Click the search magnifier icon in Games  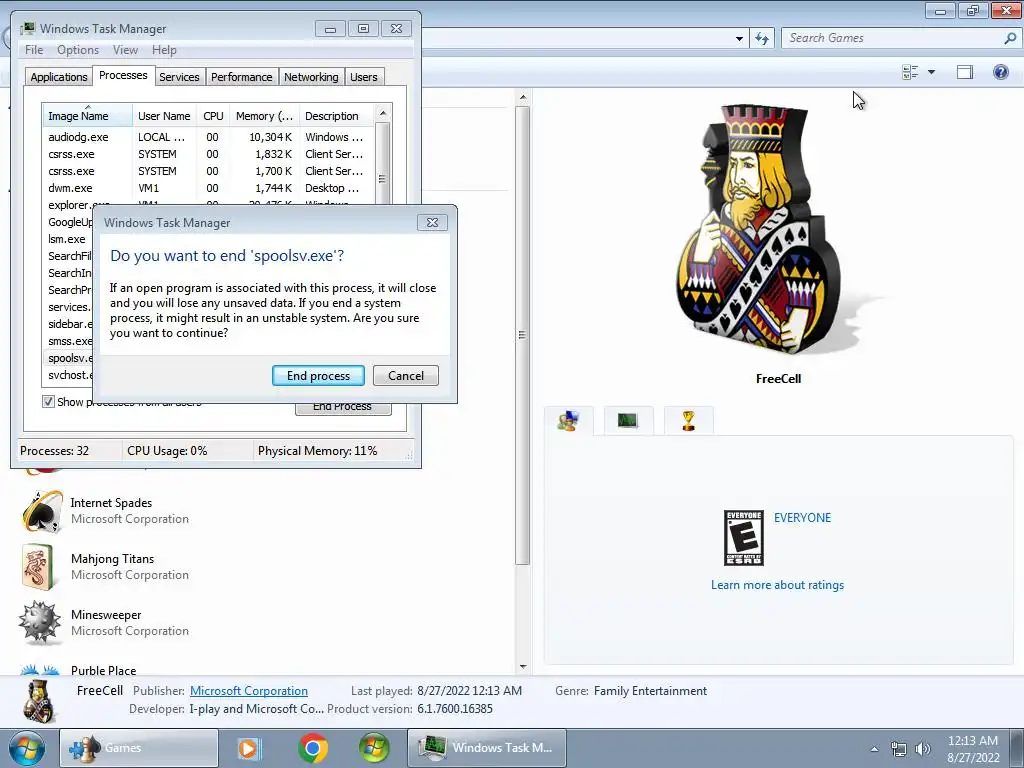tap(1010, 38)
